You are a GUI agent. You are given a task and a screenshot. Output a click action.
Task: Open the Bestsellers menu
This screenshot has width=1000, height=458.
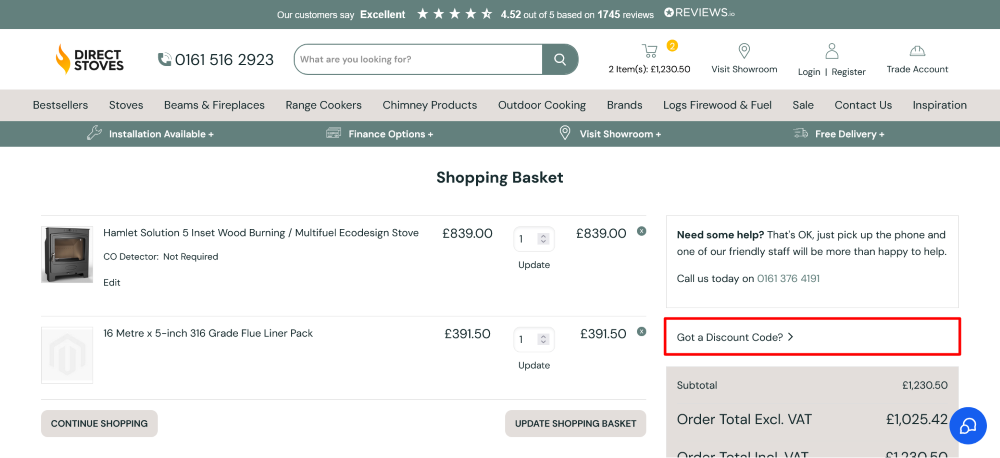[x=61, y=105]
